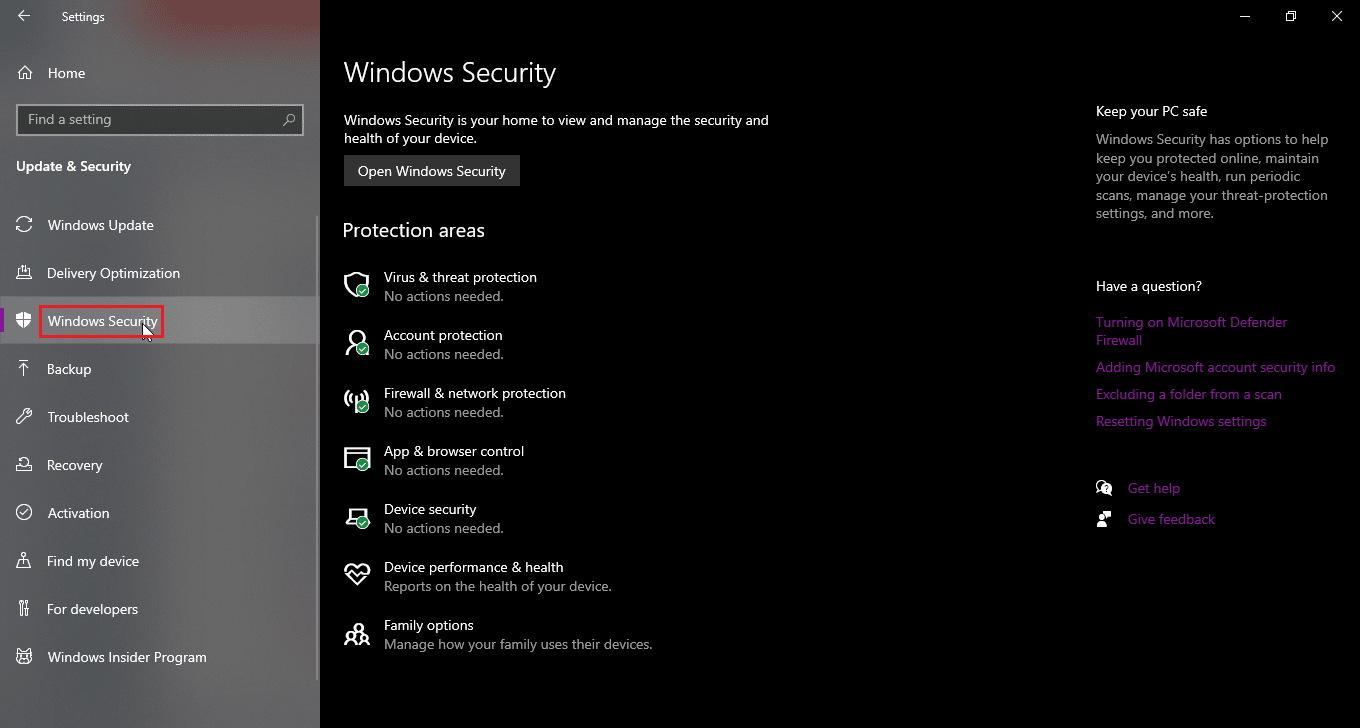Check Device performance & health reports
The height and width of the screenshot is (728, 1360).
[473, 567]
